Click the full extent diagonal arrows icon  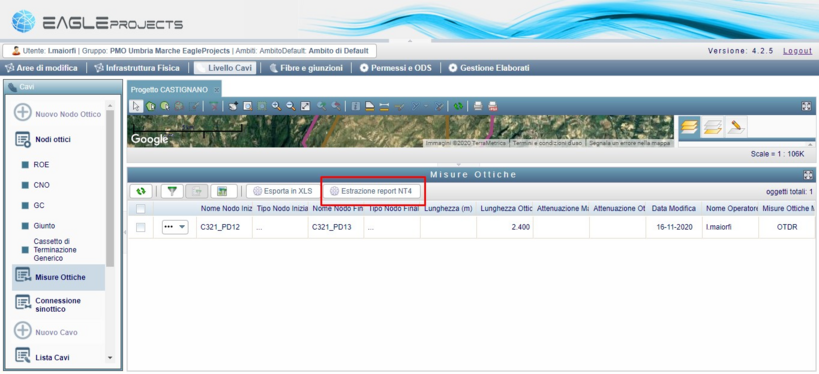coord(305,107)
